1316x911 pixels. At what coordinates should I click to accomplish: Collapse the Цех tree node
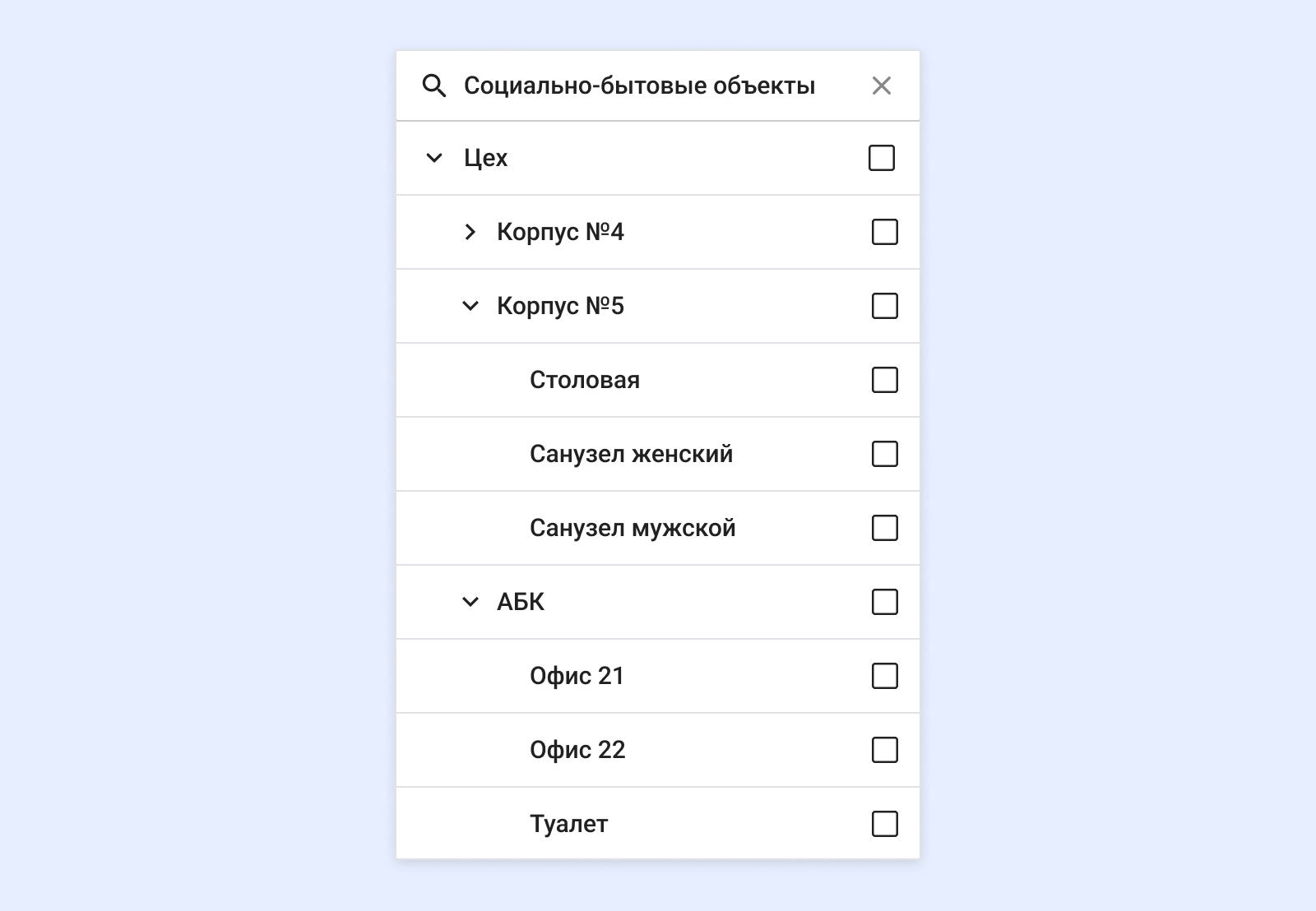tap(434, 158)
